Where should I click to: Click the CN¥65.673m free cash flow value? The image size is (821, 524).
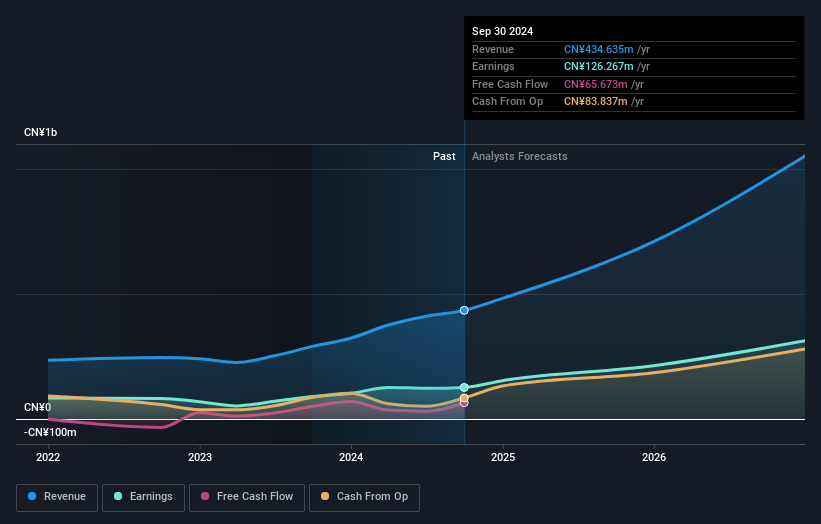point(595,84)
